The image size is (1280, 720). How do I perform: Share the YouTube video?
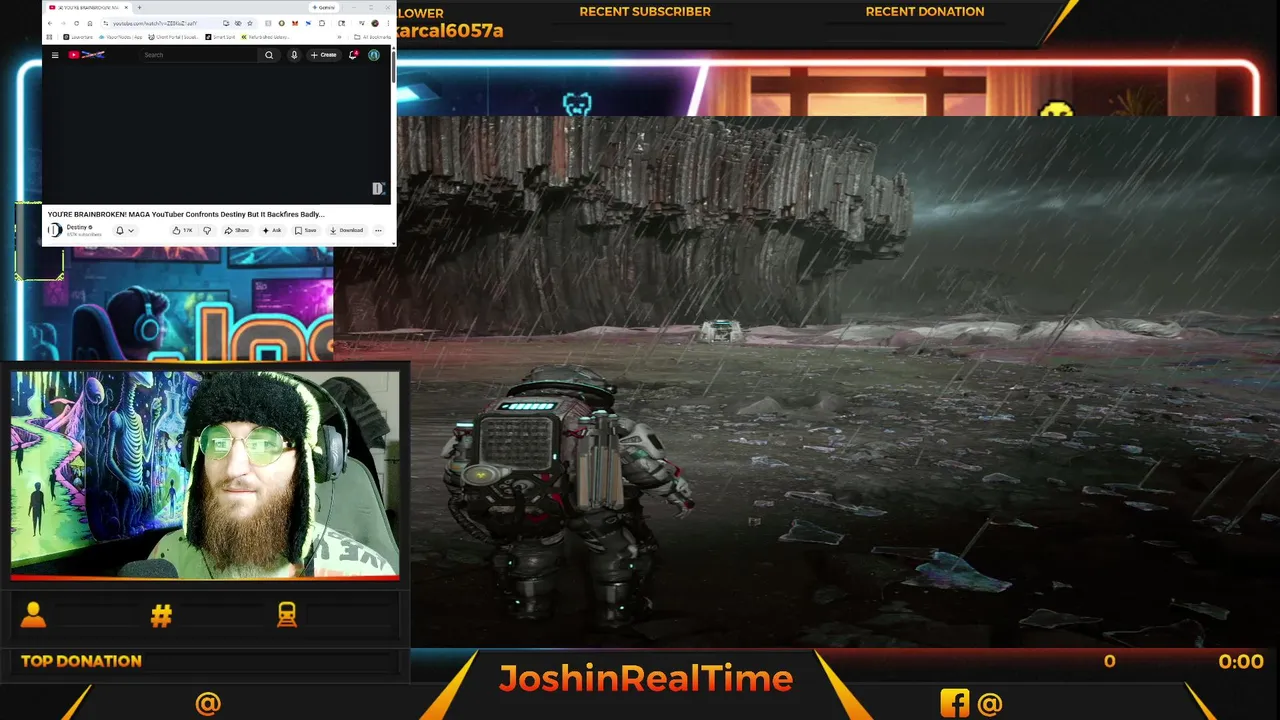237,231
